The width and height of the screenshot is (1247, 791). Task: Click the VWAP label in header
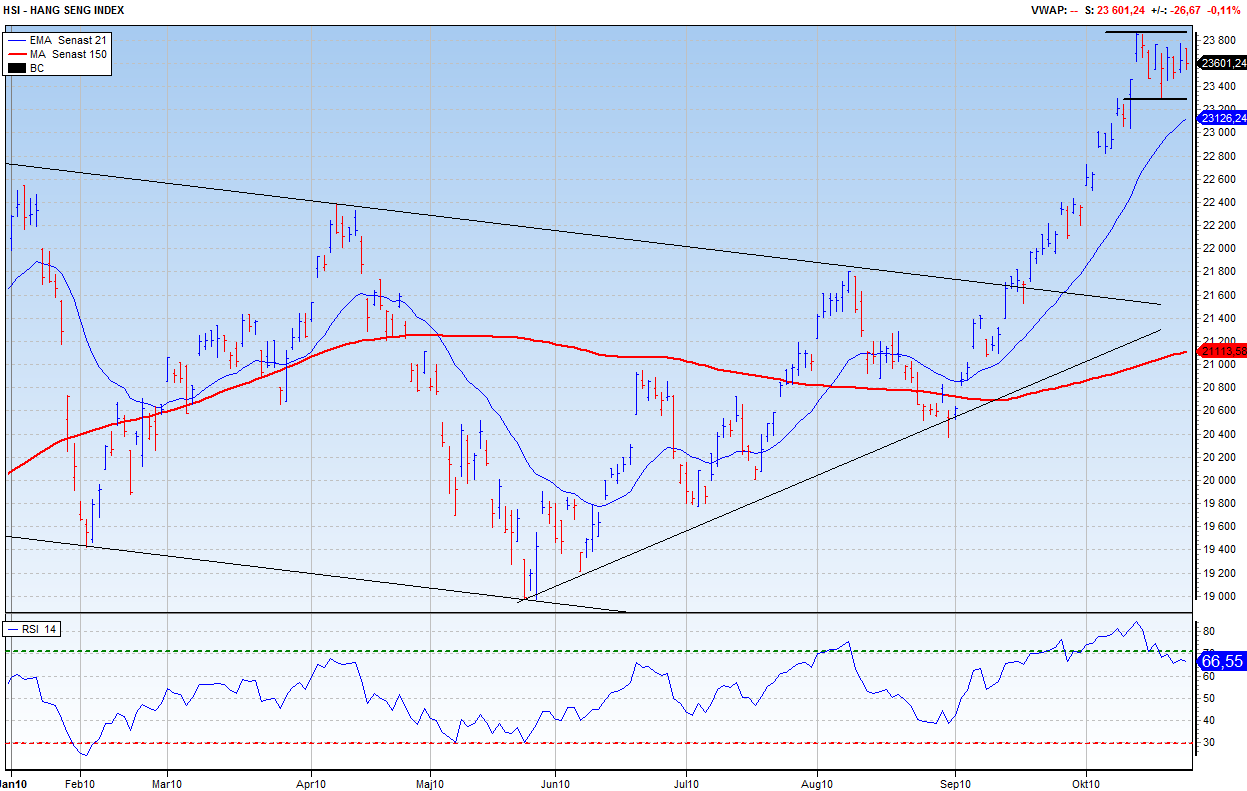pos(1050,10)
